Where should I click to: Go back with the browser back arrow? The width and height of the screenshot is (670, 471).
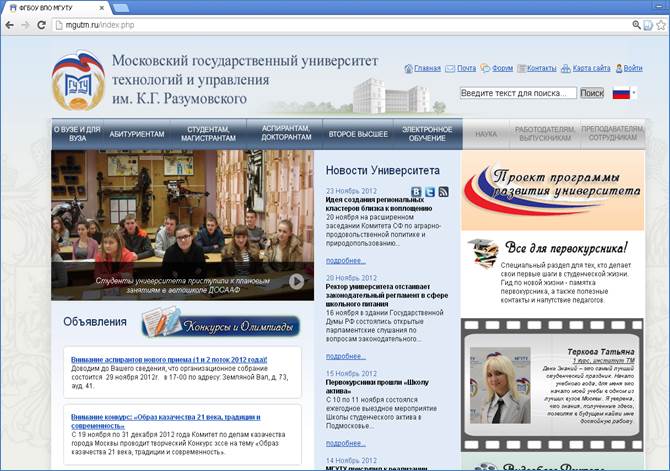click(9, 25)
